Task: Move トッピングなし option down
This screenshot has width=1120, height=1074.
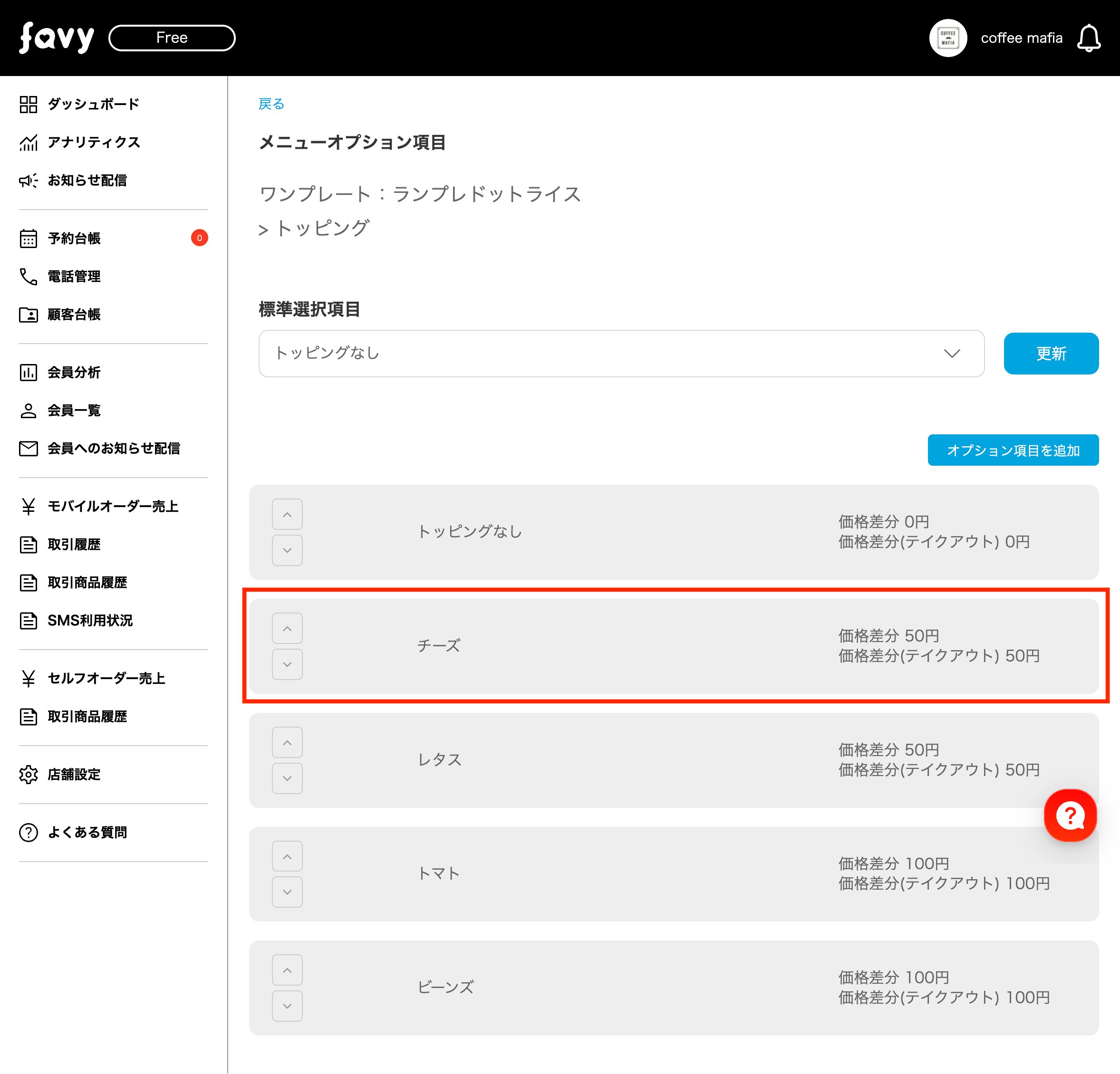Action: [x=287, y=550]
